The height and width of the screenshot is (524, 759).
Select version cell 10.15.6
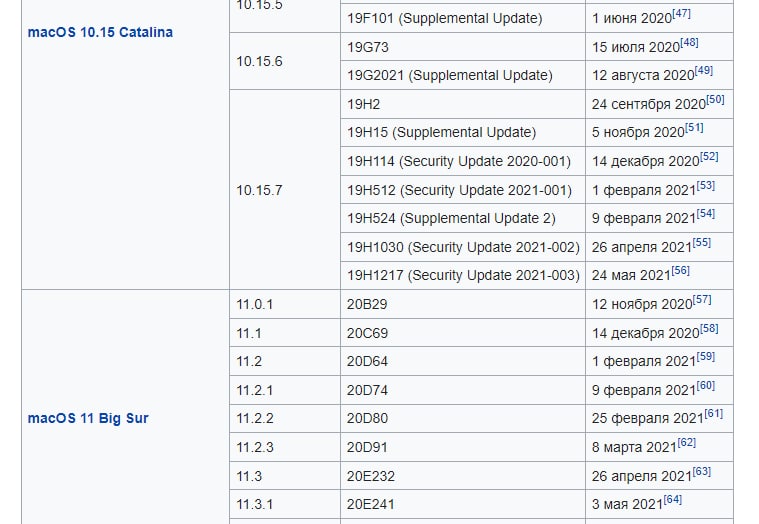pos(285,61)
